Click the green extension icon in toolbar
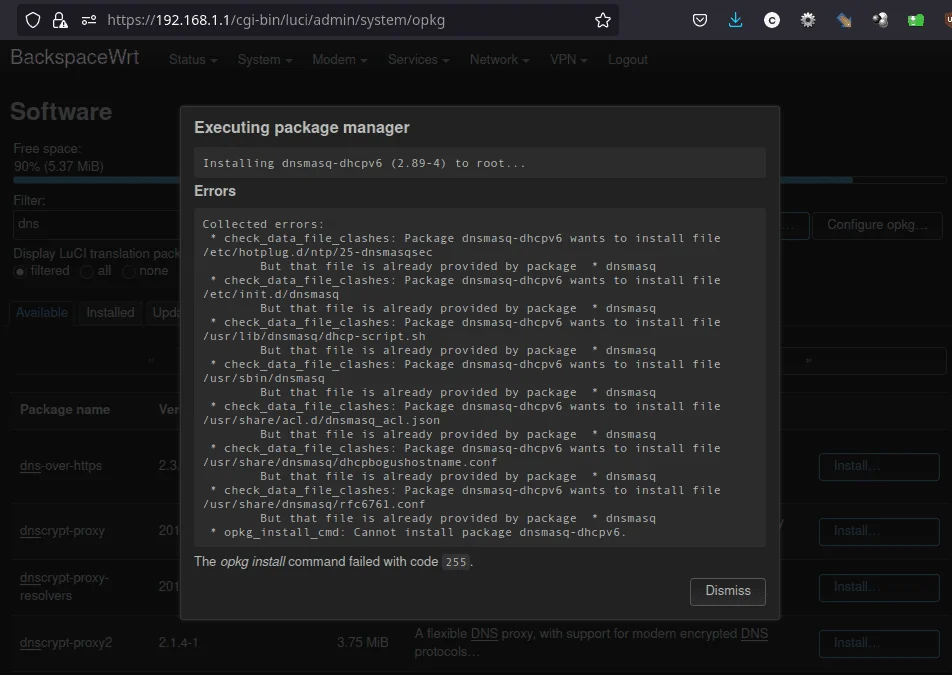The width and height of the screenshot is (952, 675). [x=916, y=20]
